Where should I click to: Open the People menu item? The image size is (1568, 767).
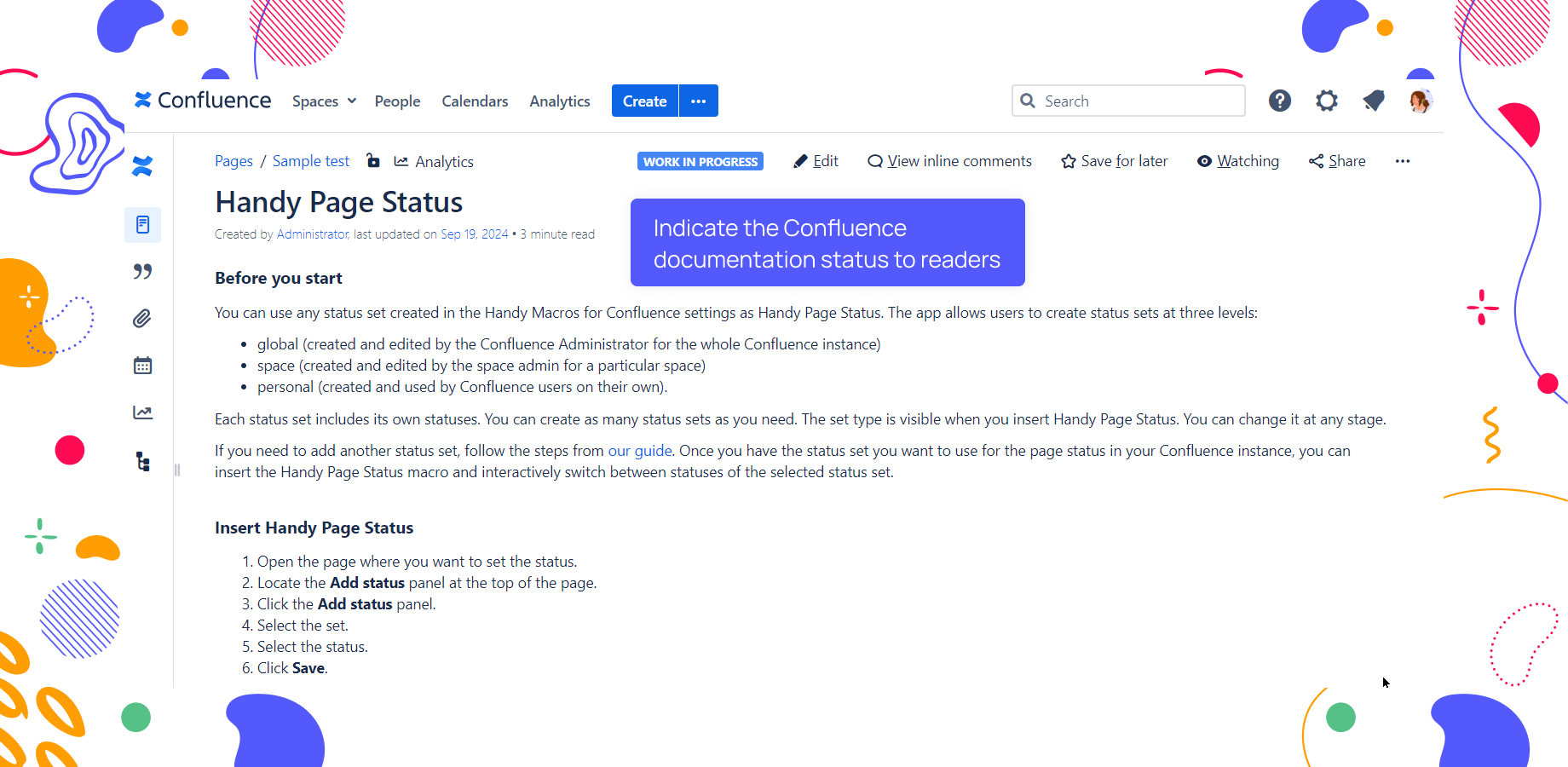coord(397,101)
